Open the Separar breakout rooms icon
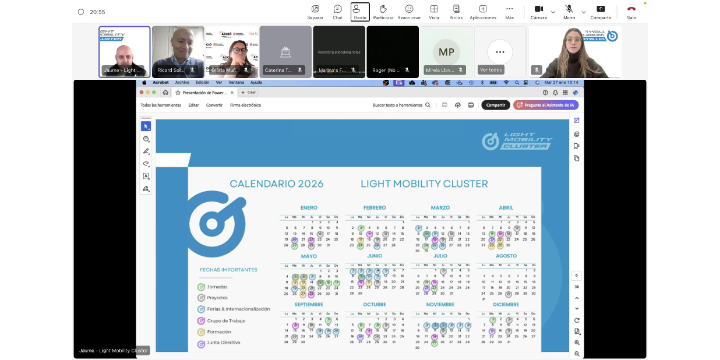Viewport: 720px width, 360px height. (x=315, y=12)
